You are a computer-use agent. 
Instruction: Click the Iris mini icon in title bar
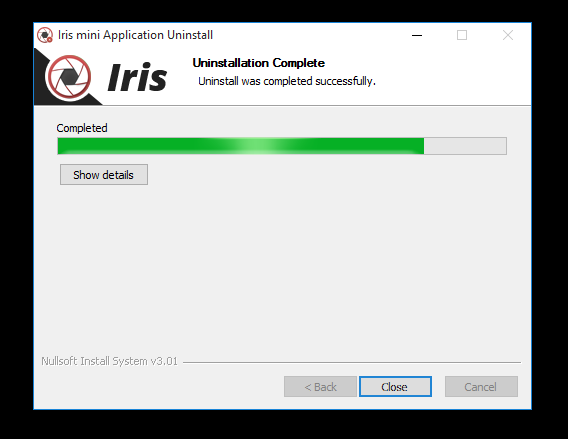(x=45, y=35)
